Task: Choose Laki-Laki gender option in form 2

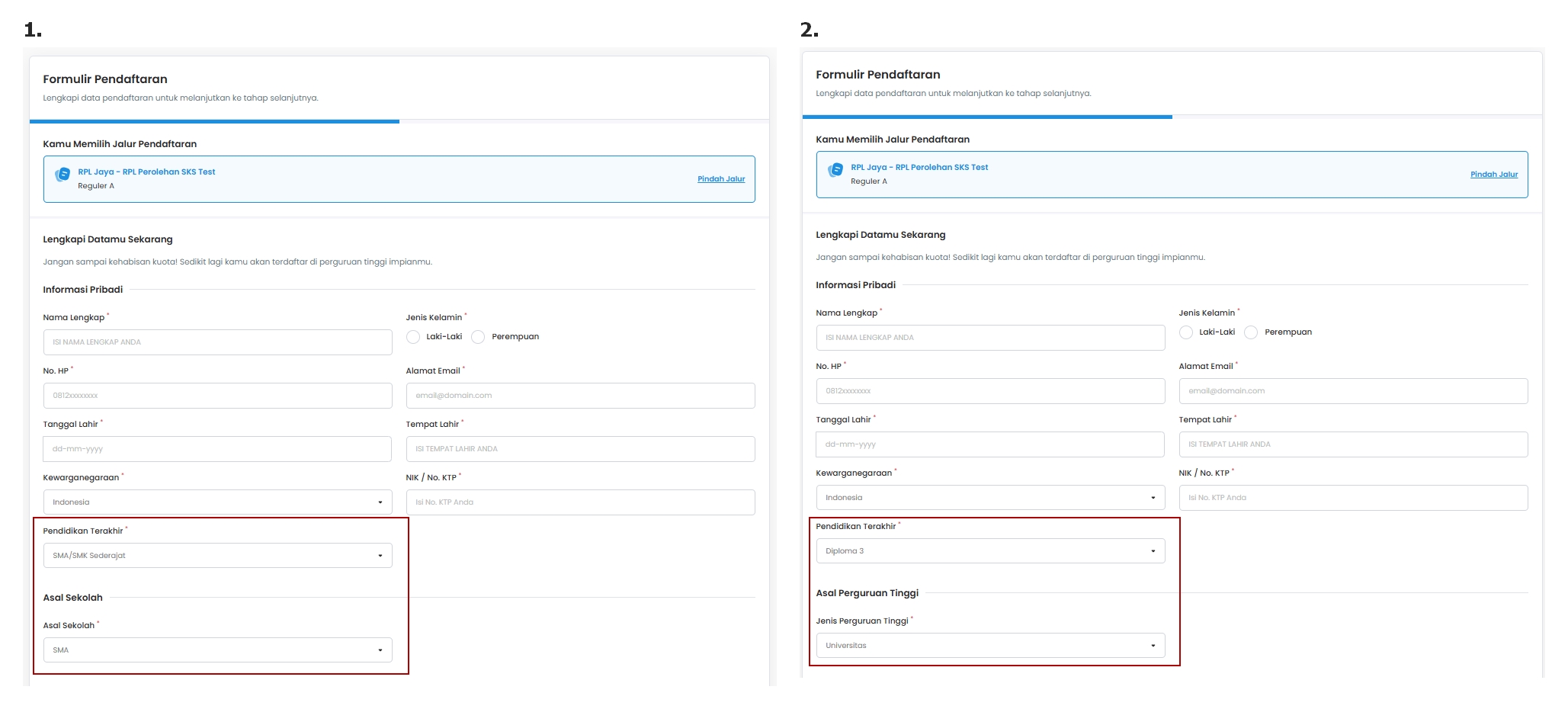Action: (1186, 332)
